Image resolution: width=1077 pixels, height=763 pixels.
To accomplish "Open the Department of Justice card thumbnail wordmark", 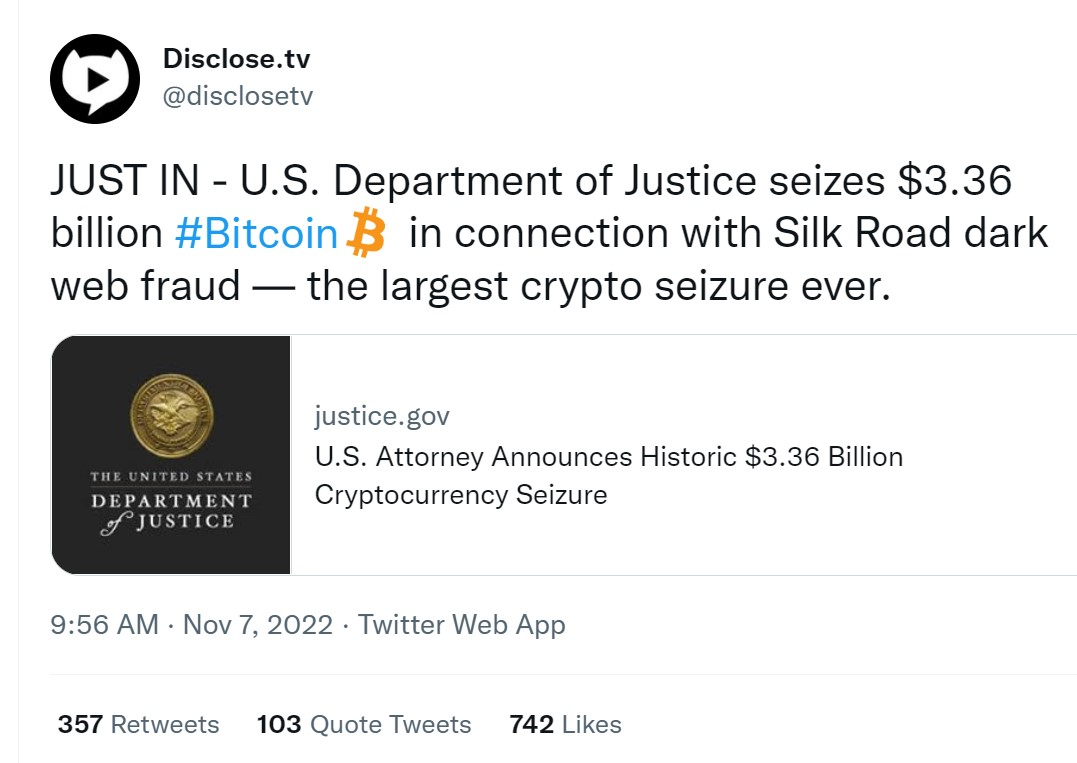I will [171, 502].
